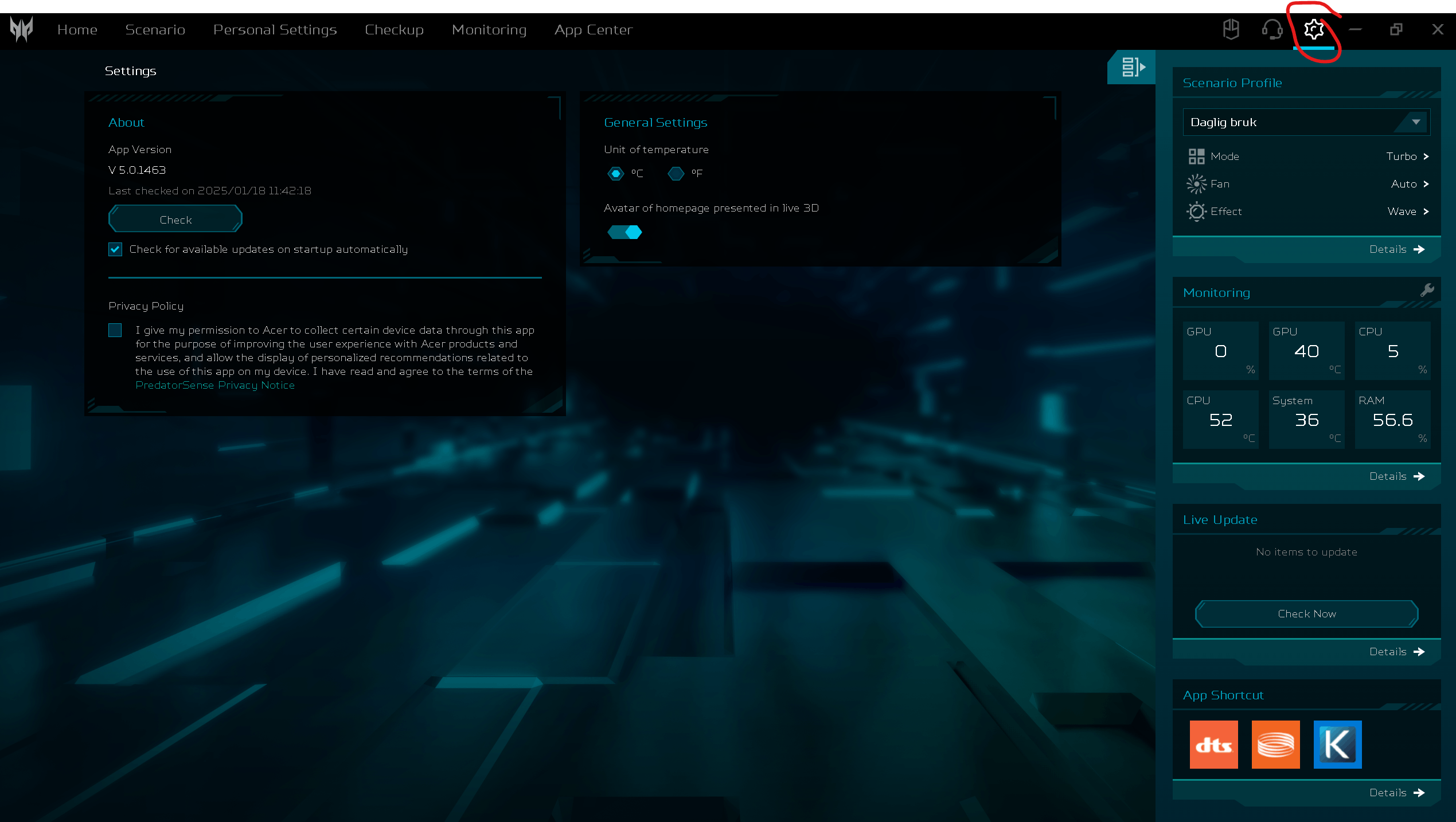Launch the DTS app shortcut

coord(1213,744)
